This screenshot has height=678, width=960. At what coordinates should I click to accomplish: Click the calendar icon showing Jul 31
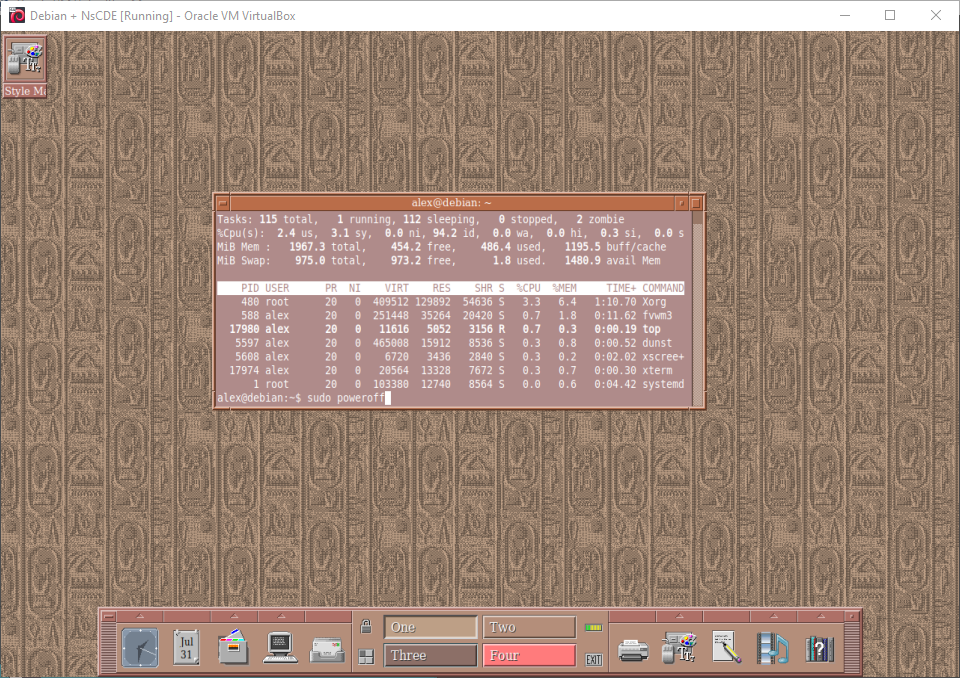pos(187,648)
